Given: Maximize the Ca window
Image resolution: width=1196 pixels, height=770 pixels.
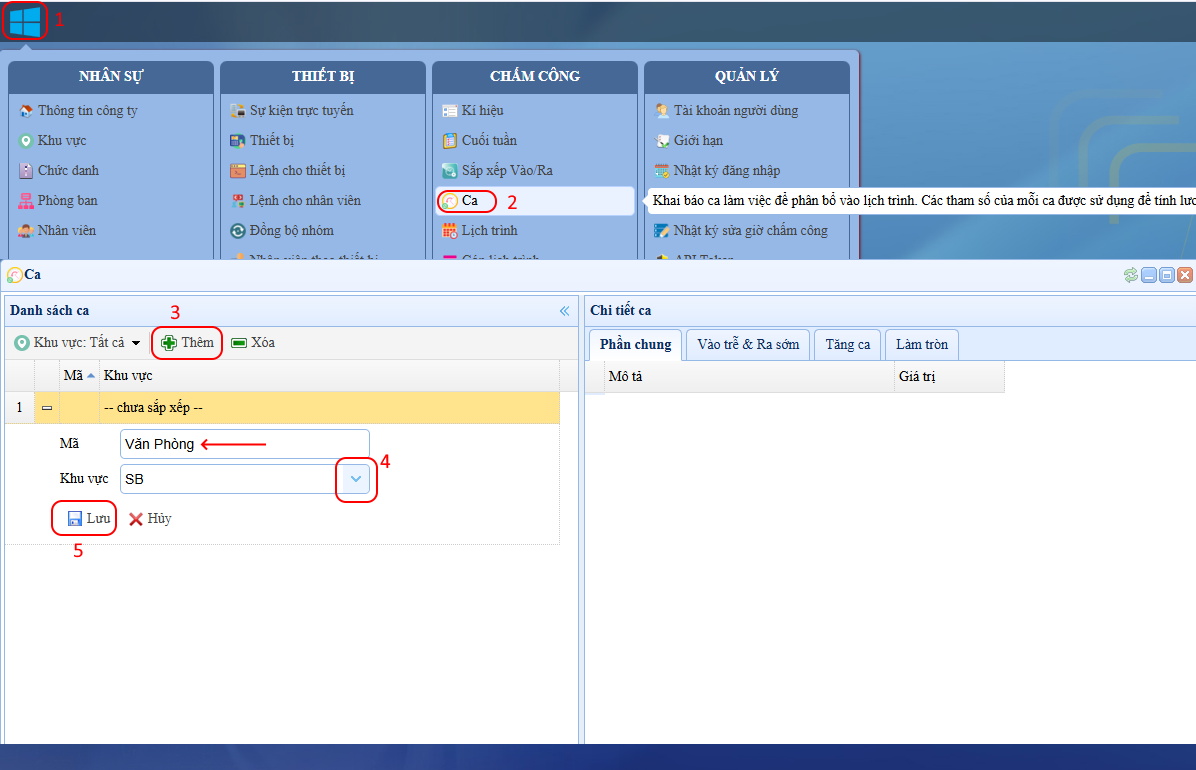Looking at the screenshot, I should [1166, 275].
